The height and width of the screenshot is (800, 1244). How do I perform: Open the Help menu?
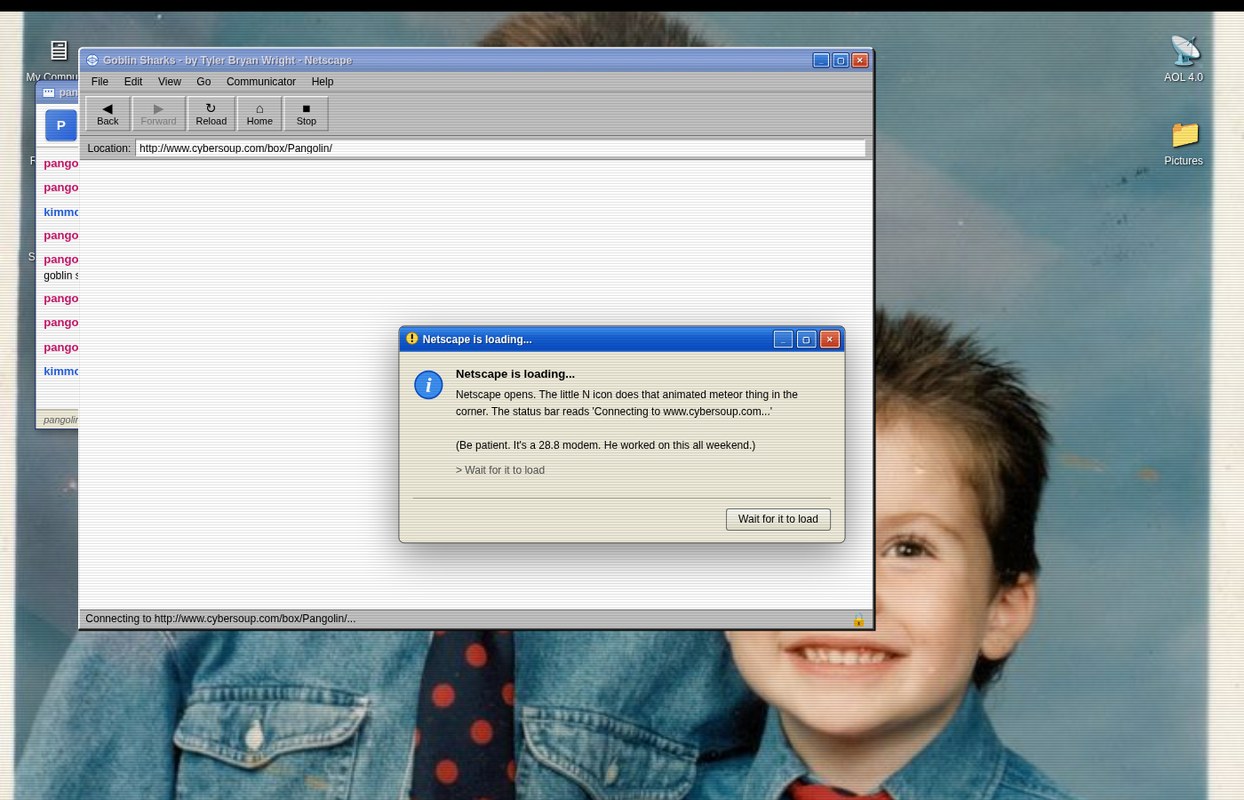(x=322, y=82)
